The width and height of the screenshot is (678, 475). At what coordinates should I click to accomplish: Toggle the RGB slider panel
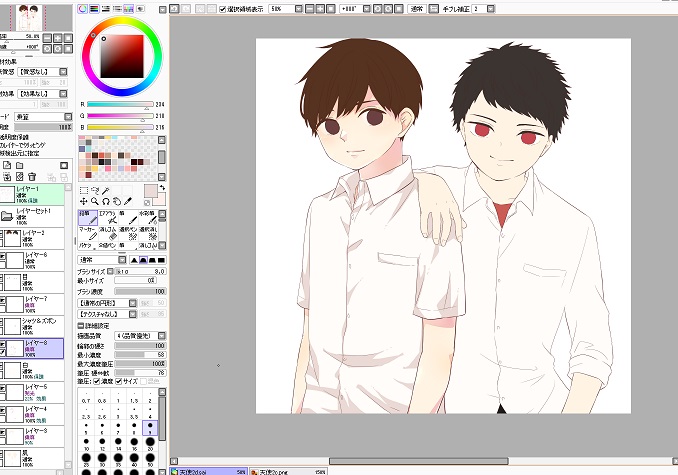point(94,9)
